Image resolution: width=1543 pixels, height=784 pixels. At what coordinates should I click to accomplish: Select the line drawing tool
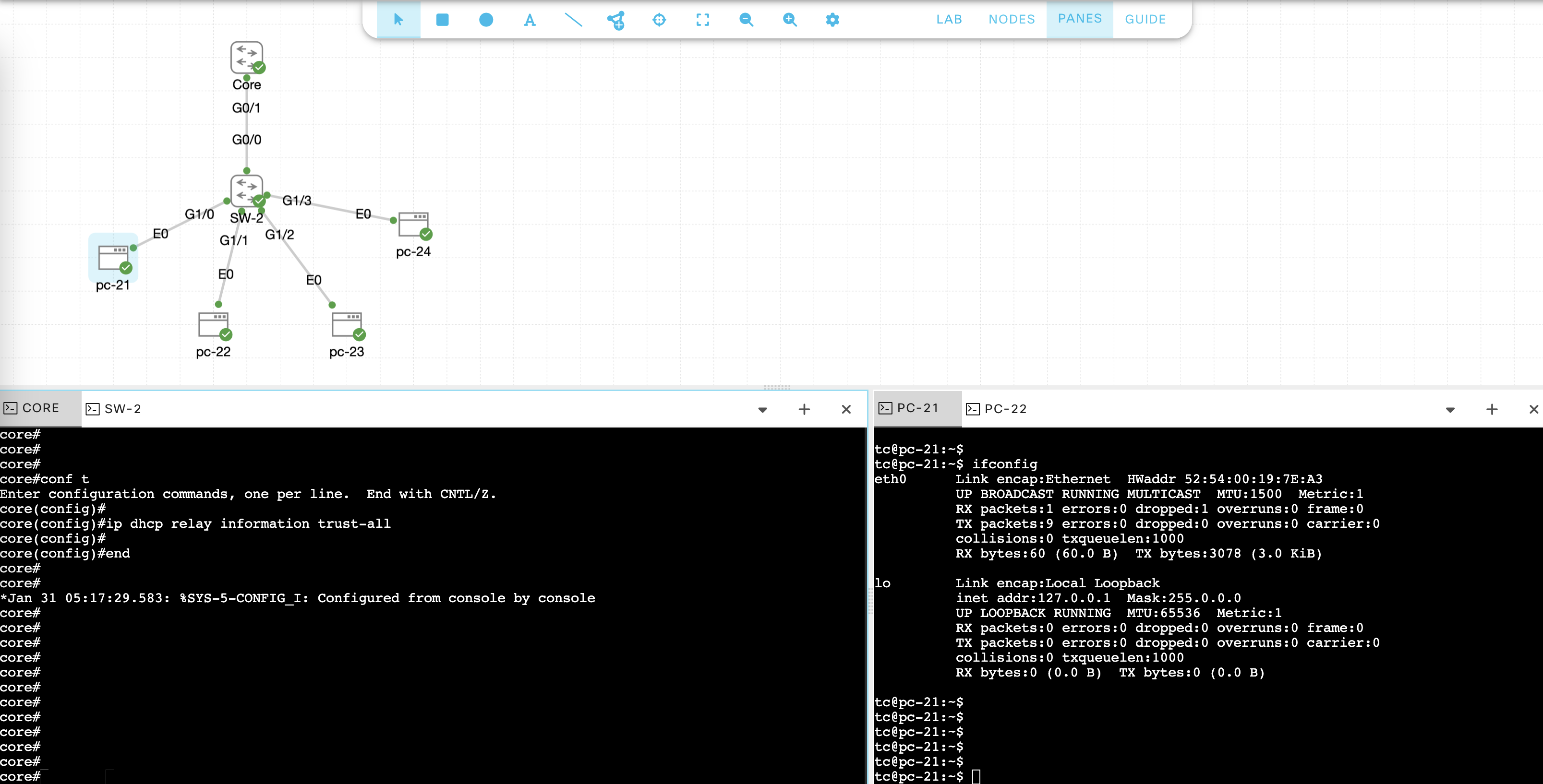(573, 20)
